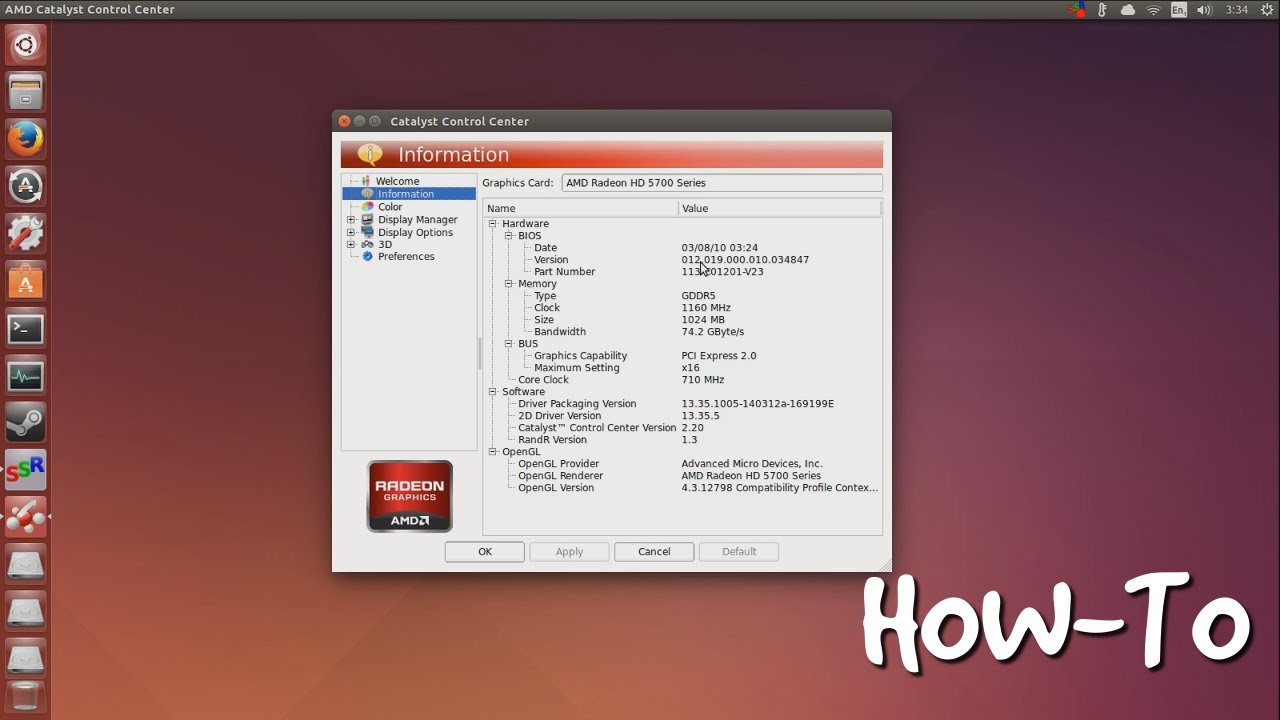Click the Information bubble header icon

(370, 154)
